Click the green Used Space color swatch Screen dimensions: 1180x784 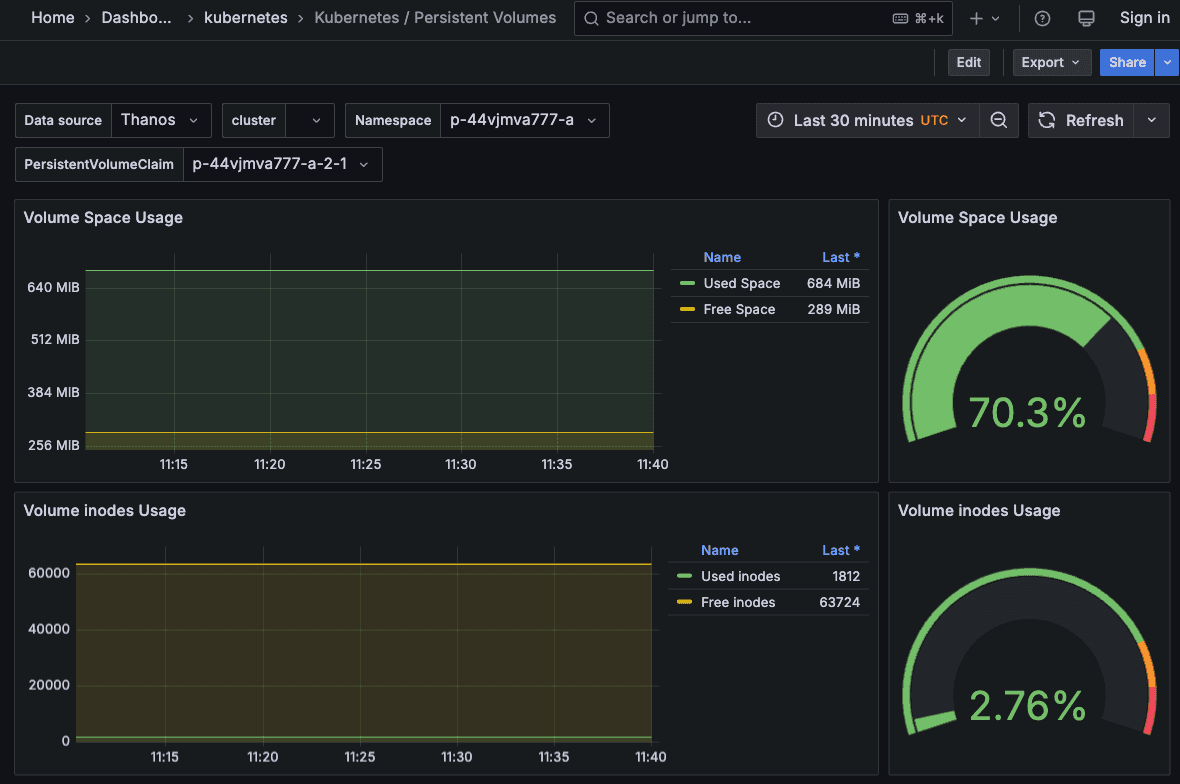point(687,284)
